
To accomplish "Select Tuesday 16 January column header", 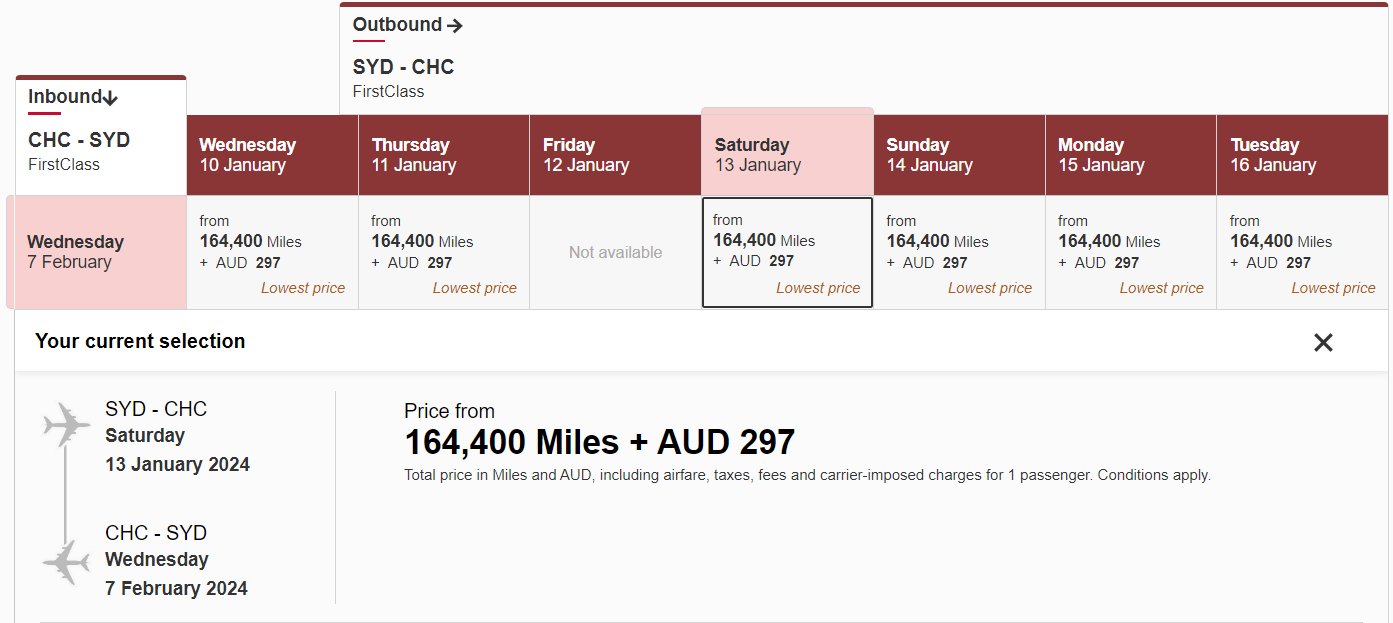I will click(1302, 155).
